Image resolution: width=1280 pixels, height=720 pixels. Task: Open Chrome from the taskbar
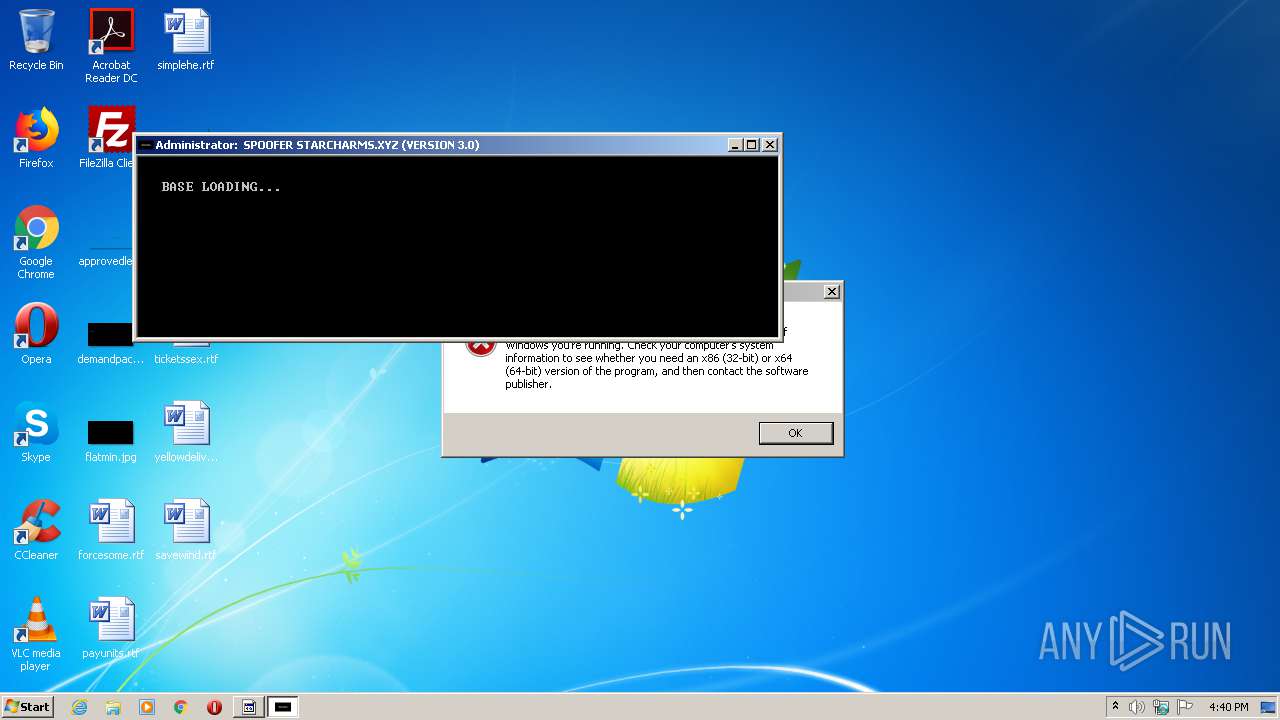(x=181, y=707)
